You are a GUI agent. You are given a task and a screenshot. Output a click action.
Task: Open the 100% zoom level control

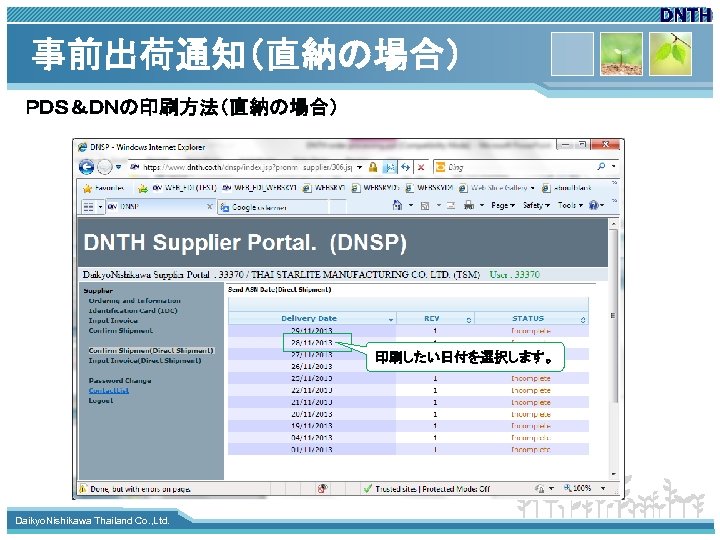(x=584, y=488)
